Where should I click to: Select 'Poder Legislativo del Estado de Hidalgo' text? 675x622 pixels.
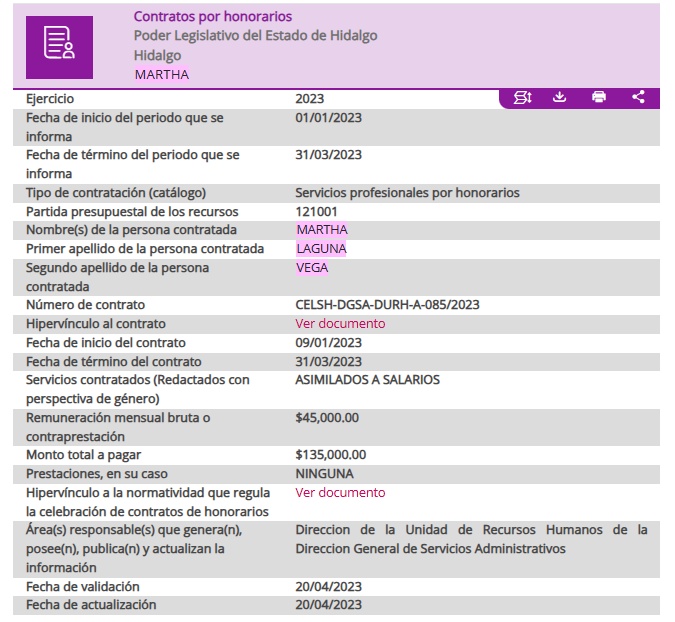click(x=255, y=36)
